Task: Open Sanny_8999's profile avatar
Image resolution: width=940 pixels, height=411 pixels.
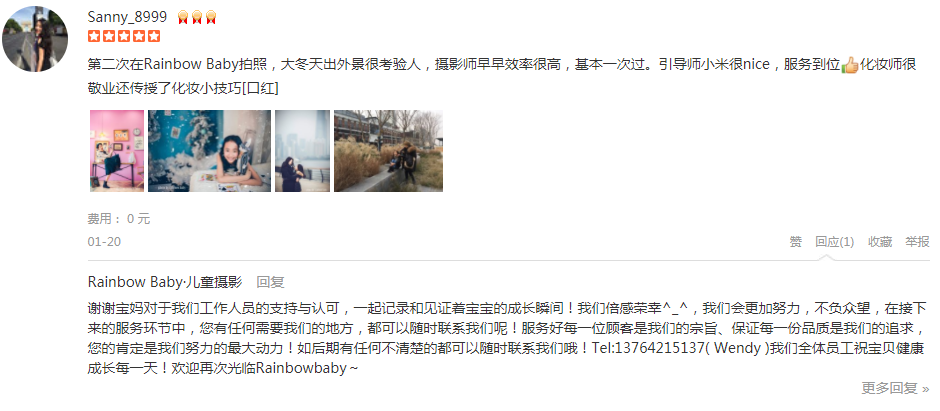Action: [x=35, y=39]
